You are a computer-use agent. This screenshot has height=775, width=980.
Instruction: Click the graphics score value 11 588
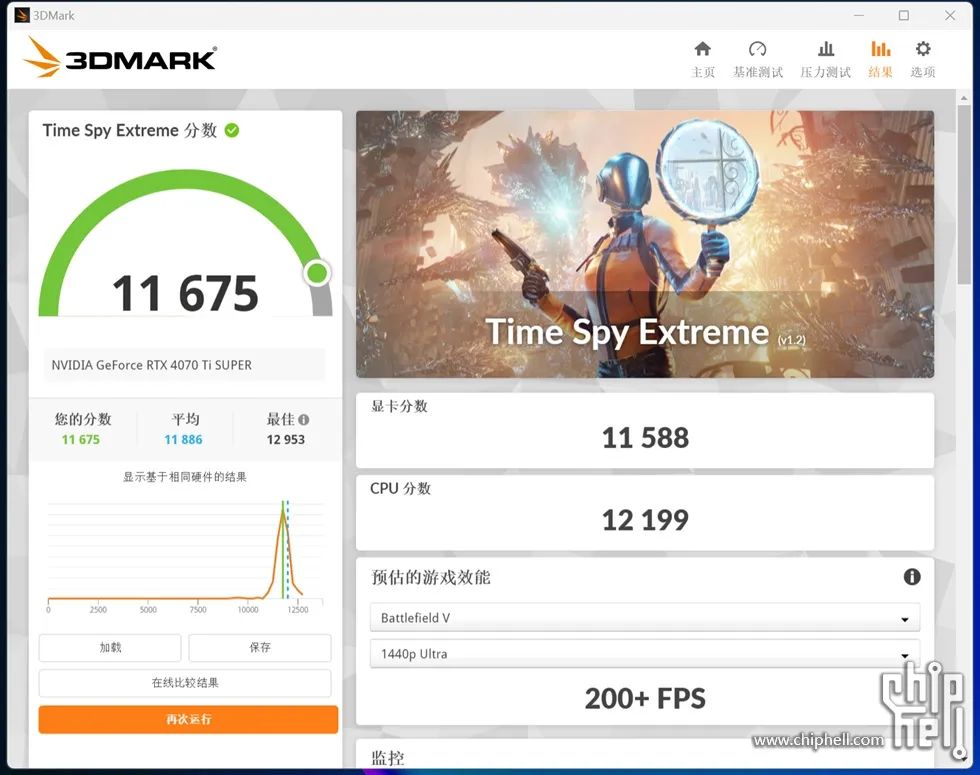click(x=645, y=438)
